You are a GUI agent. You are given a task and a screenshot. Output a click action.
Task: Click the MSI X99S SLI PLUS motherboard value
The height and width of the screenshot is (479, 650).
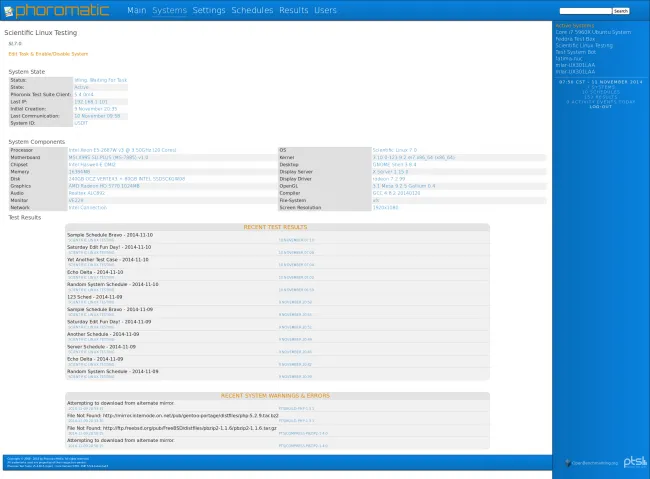tap(108, 158)
